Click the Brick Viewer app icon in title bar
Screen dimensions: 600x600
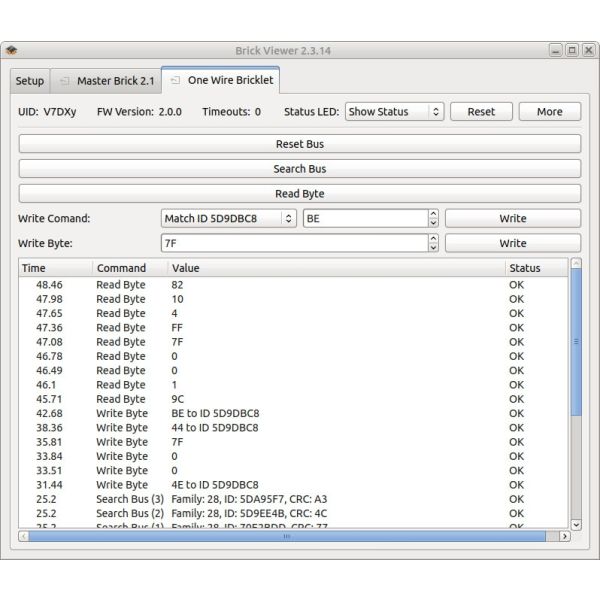(x=11, y=50)
